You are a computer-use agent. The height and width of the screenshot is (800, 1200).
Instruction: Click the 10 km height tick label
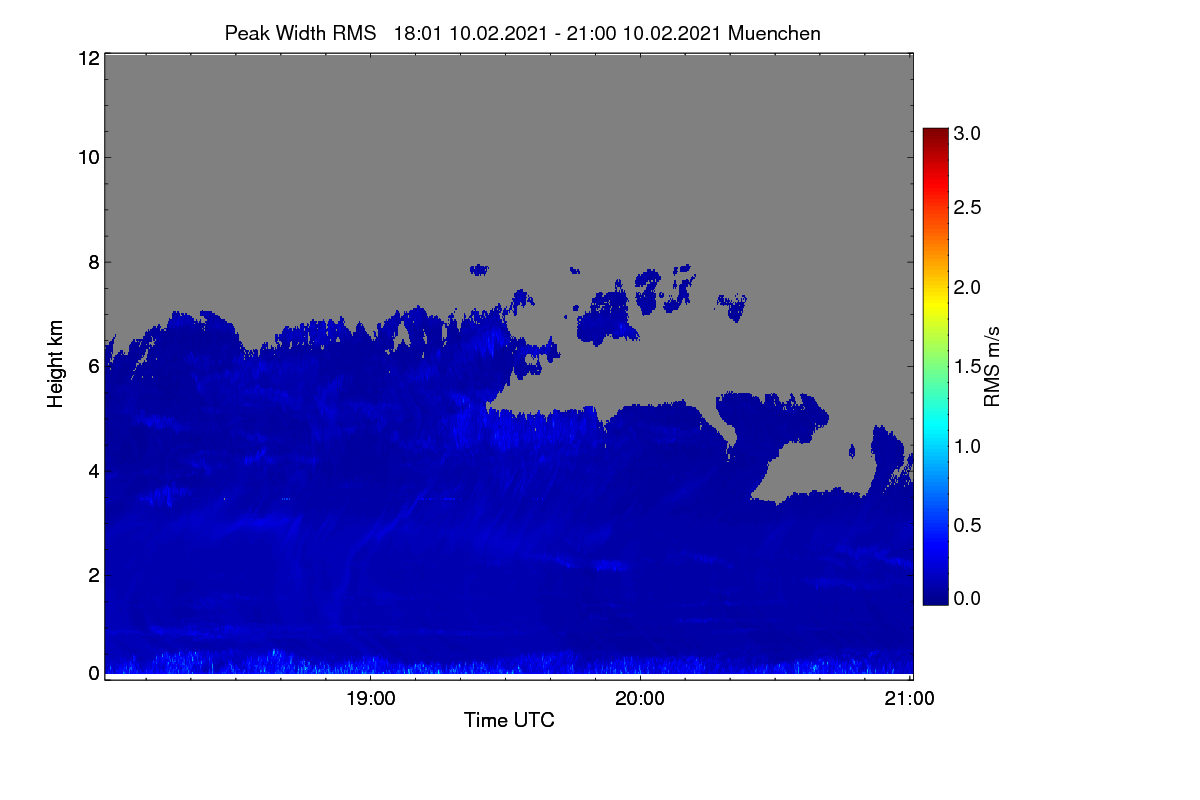point(87,157)
